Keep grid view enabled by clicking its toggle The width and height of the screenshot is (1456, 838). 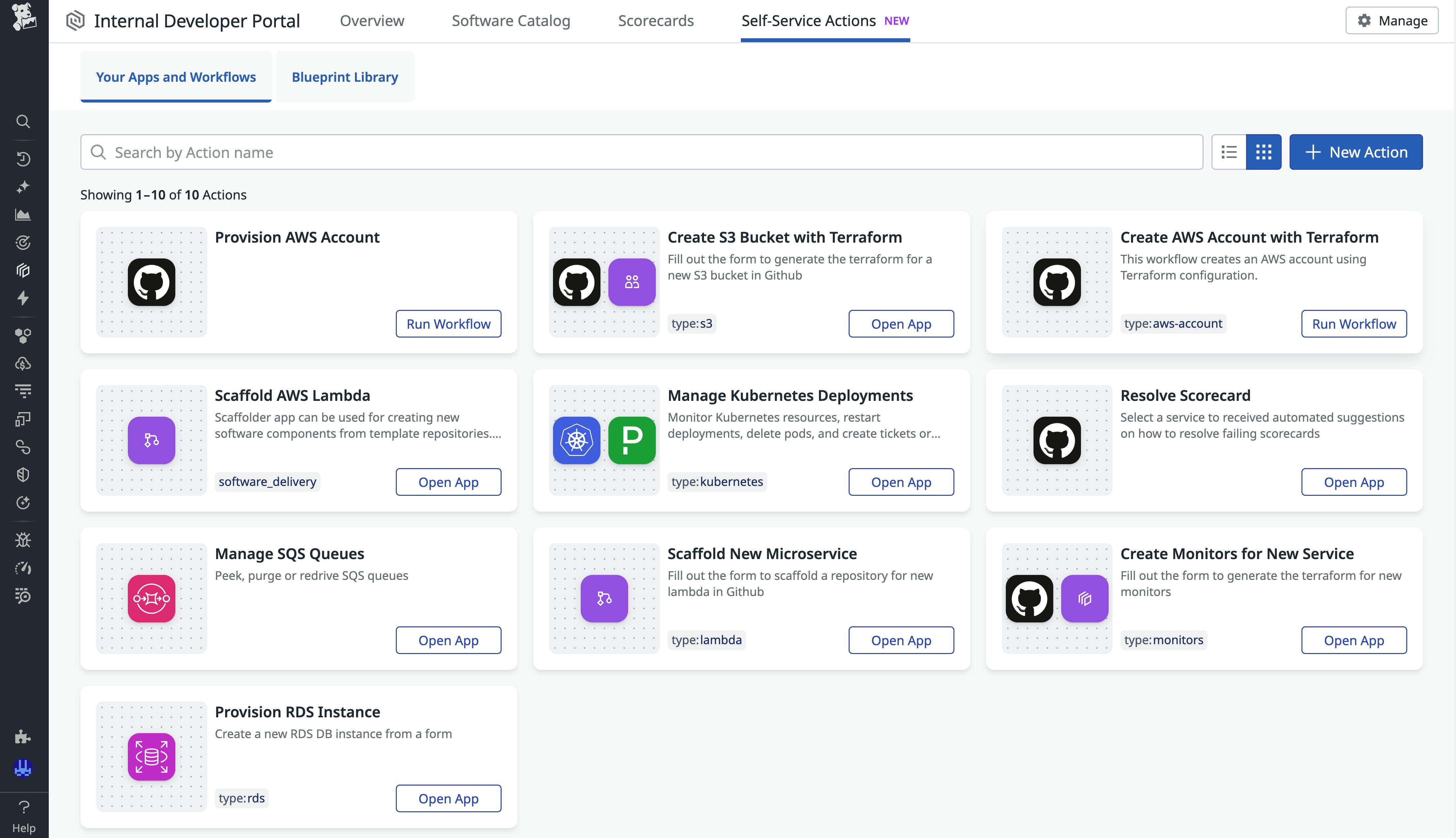1264,151
